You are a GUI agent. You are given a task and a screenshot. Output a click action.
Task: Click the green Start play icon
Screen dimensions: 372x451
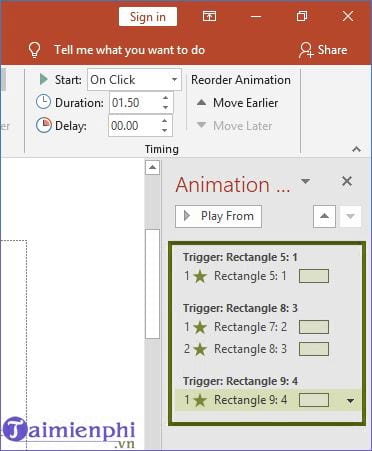pos(43,79)
